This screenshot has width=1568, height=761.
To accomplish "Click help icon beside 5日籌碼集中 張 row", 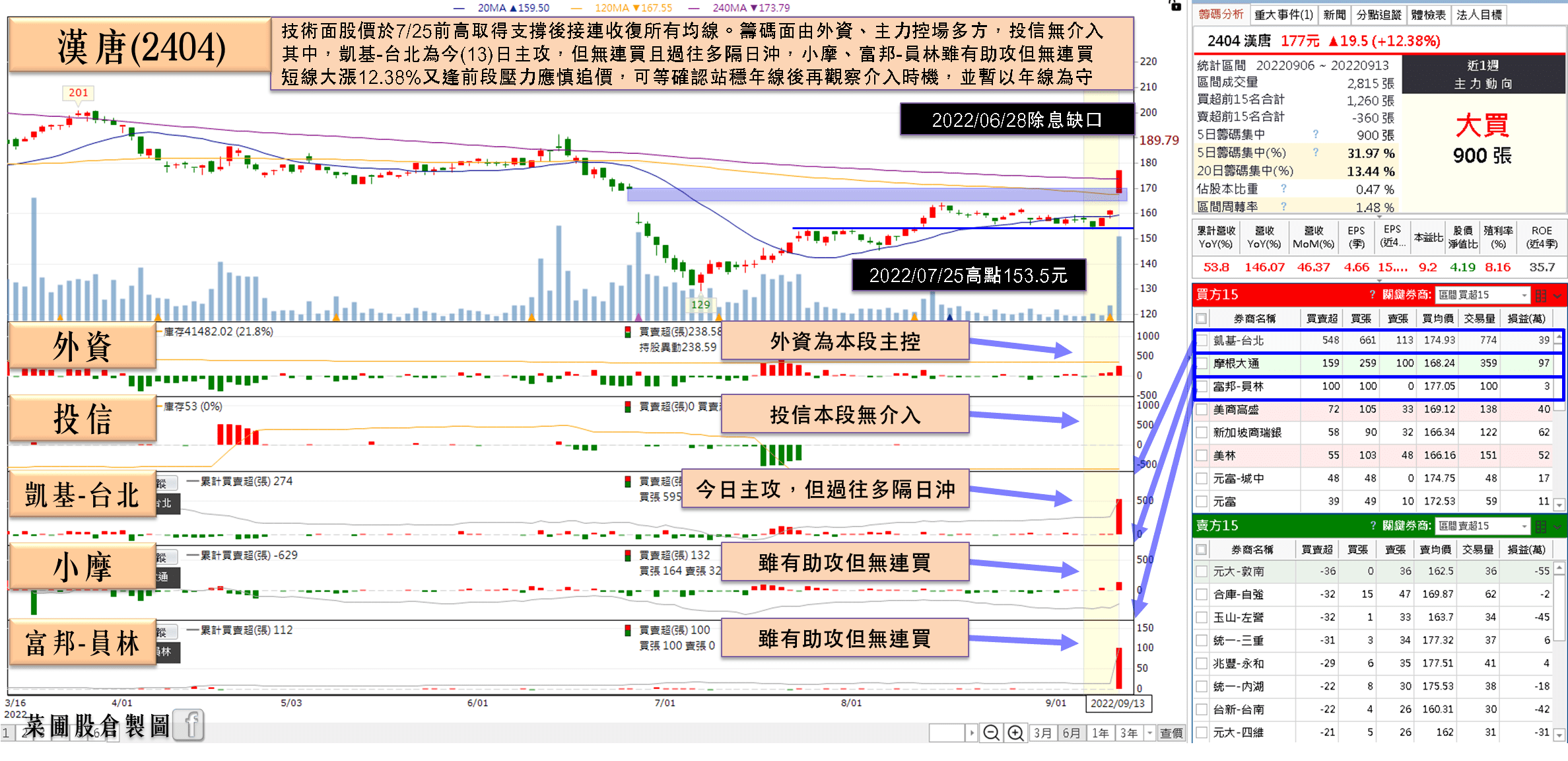I will tap(1316, 134).
